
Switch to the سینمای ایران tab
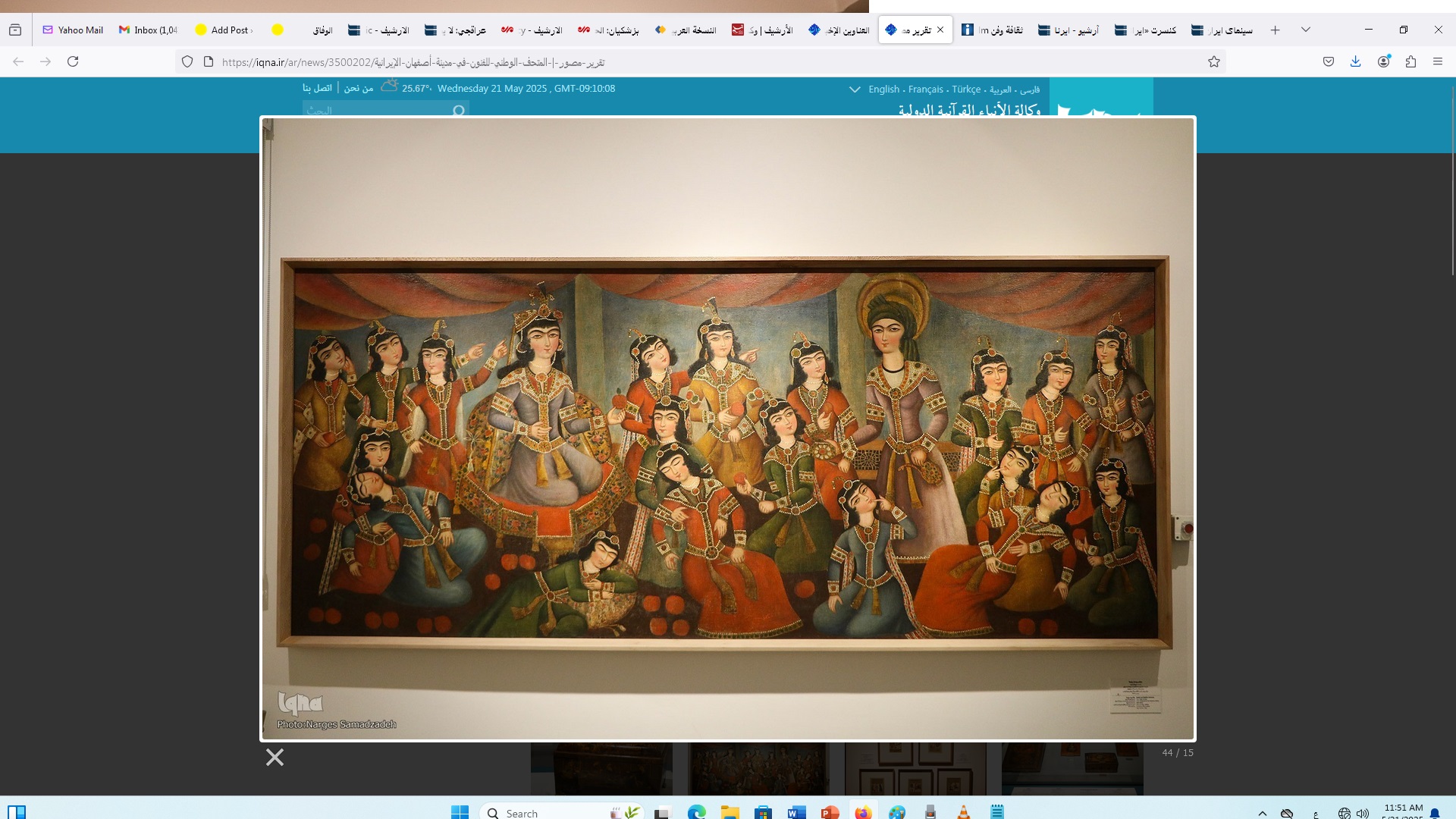[x=1222, y=30]
